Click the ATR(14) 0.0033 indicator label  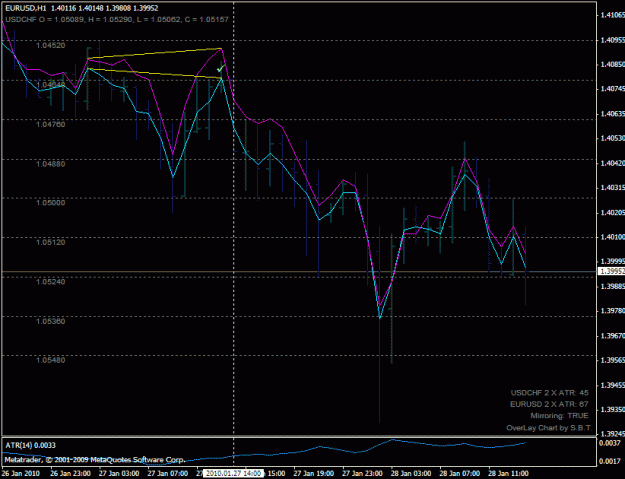click(x=30, y=445)
